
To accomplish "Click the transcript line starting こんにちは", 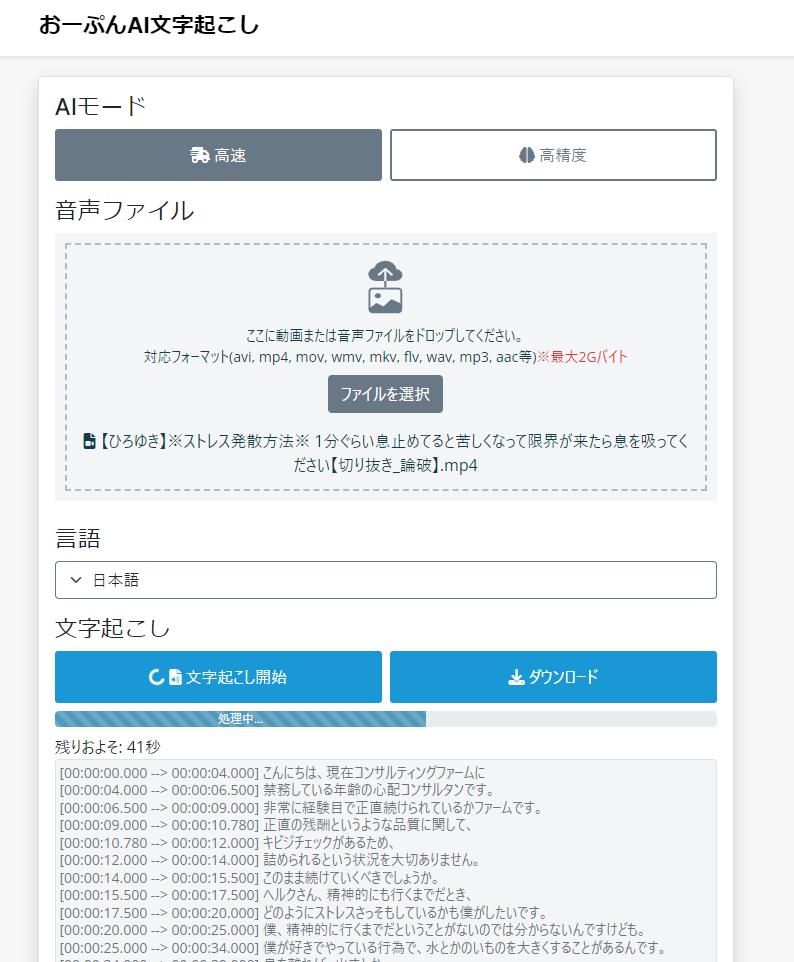I will tap(272, 772).
